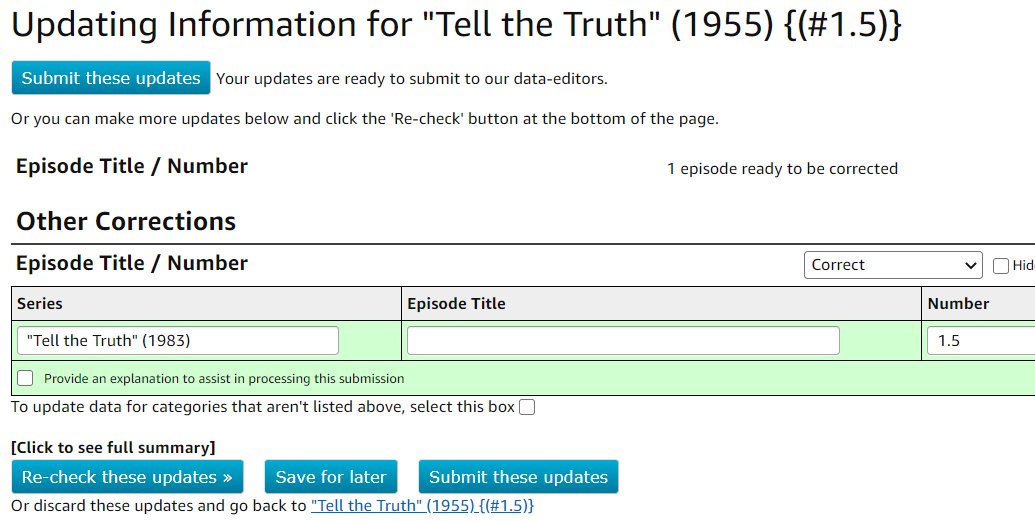This screenshot has height=522, width=1035.
Task: Click the Save for later button
Action: point(332,477)
